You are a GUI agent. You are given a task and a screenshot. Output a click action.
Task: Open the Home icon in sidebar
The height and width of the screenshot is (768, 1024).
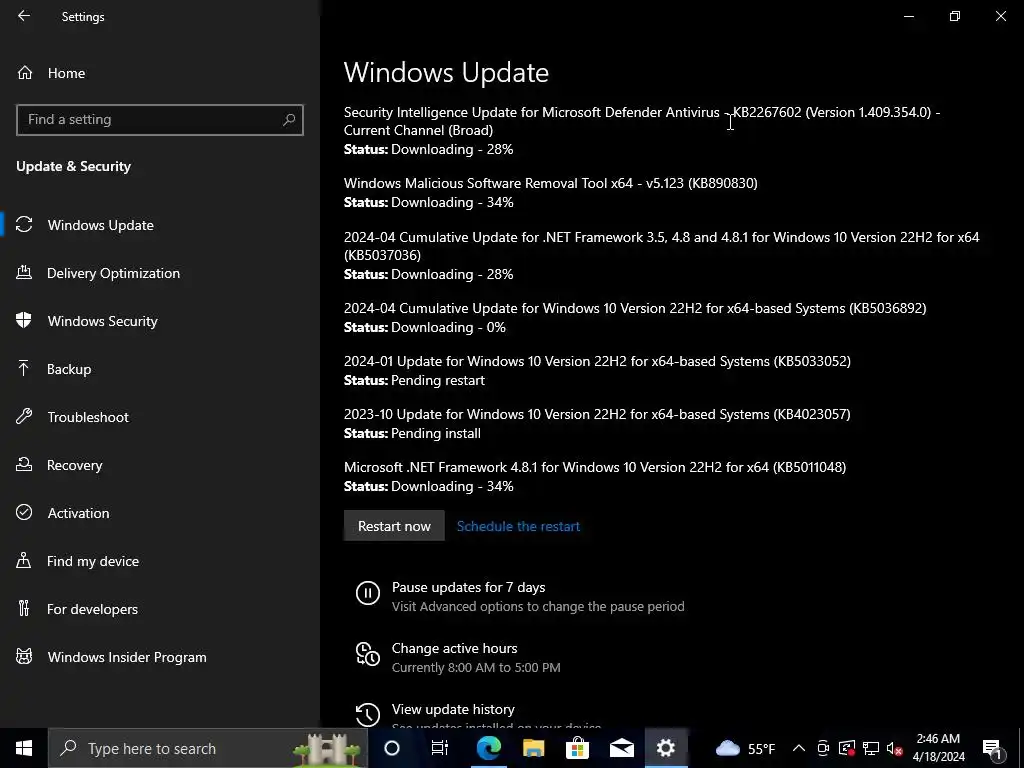pos(25,72)
